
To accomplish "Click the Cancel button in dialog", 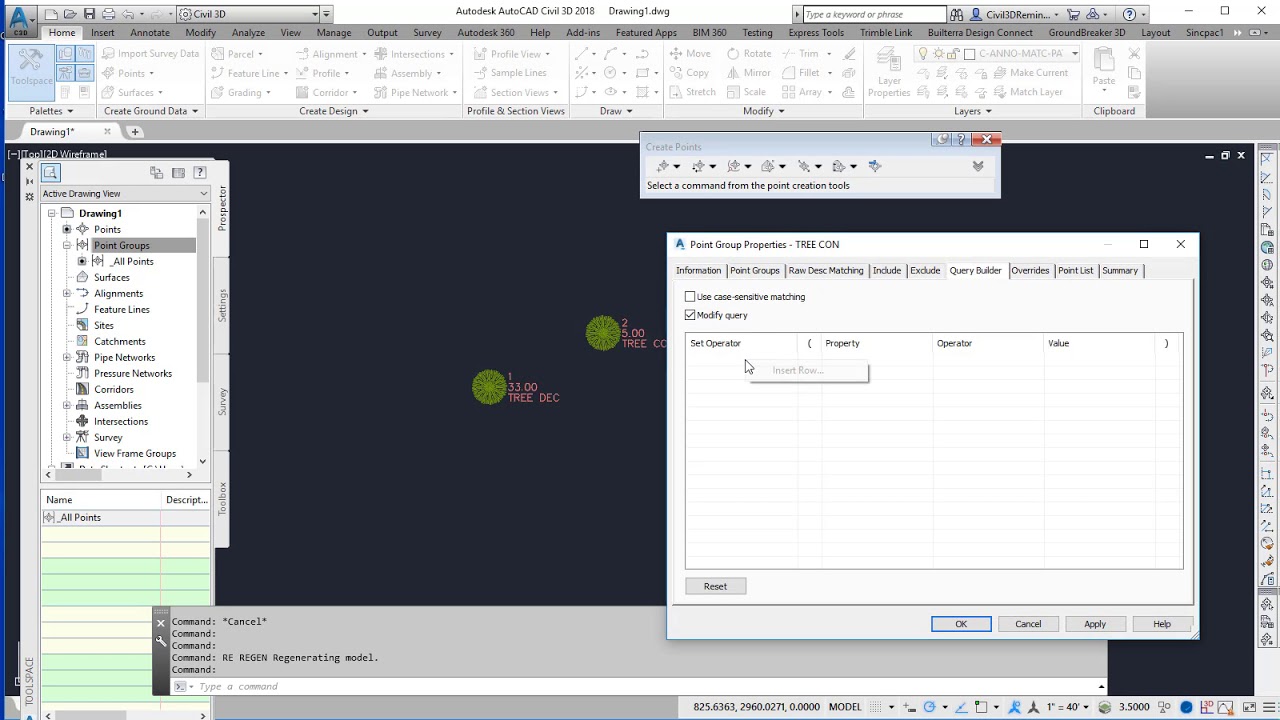I will (x=1028, y=624).
